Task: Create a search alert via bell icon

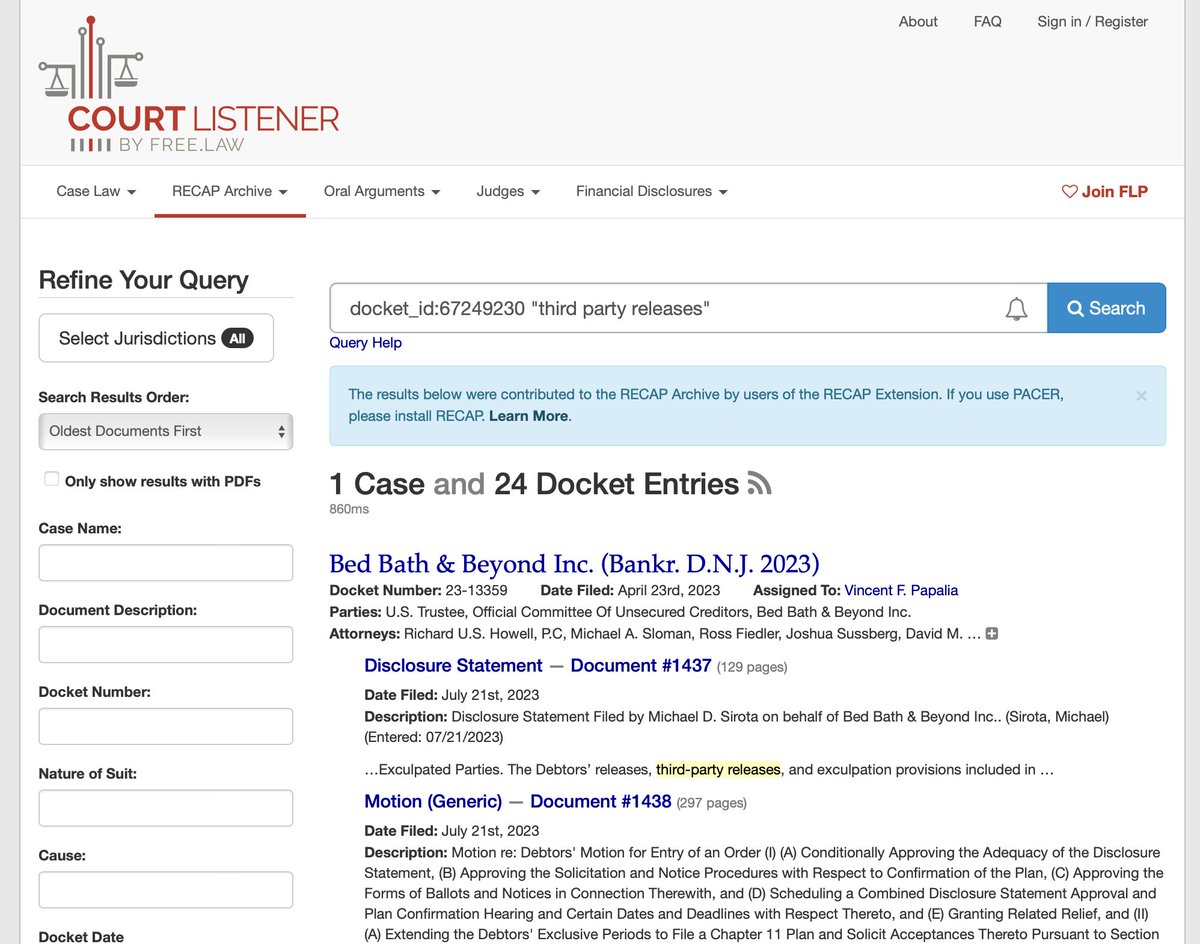Action: point(1016,309)
